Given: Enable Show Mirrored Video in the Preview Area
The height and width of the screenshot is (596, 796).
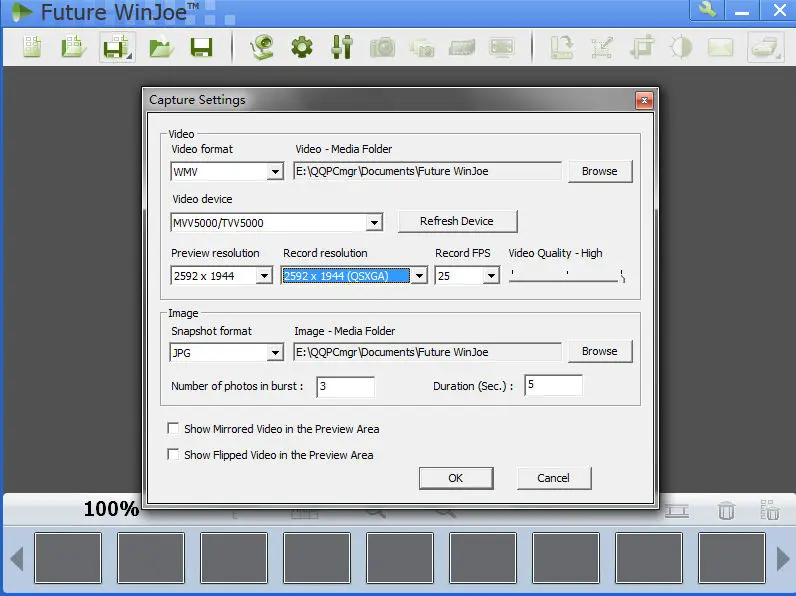Looking at the screenshot, I should click(x=173, y=428).
